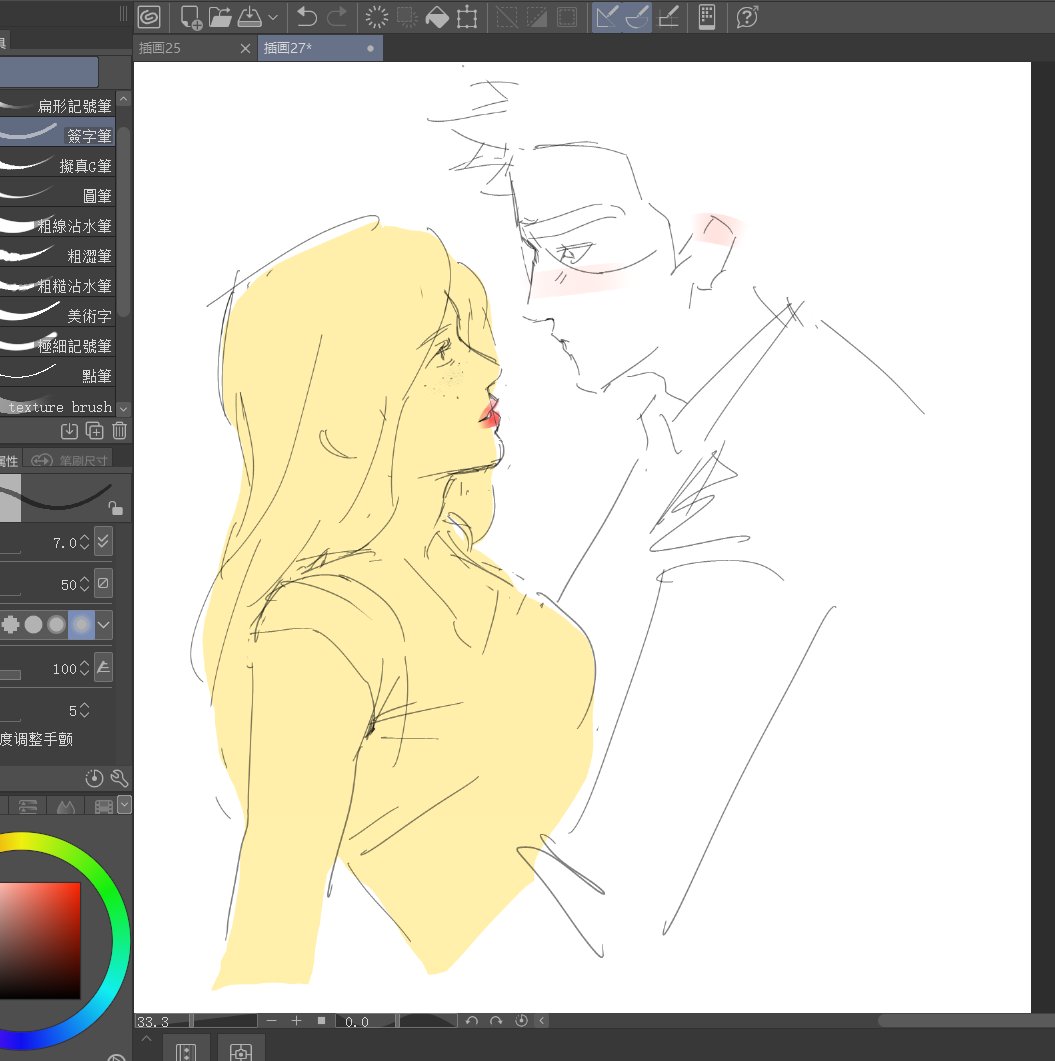Open sub tool detail wrench icon
This screenshot has width=1055, height=1061.
pos(119,778)
